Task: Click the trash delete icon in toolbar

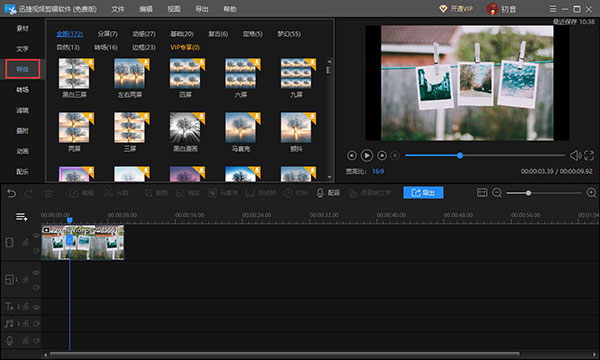Action: (x=48, y=193)
